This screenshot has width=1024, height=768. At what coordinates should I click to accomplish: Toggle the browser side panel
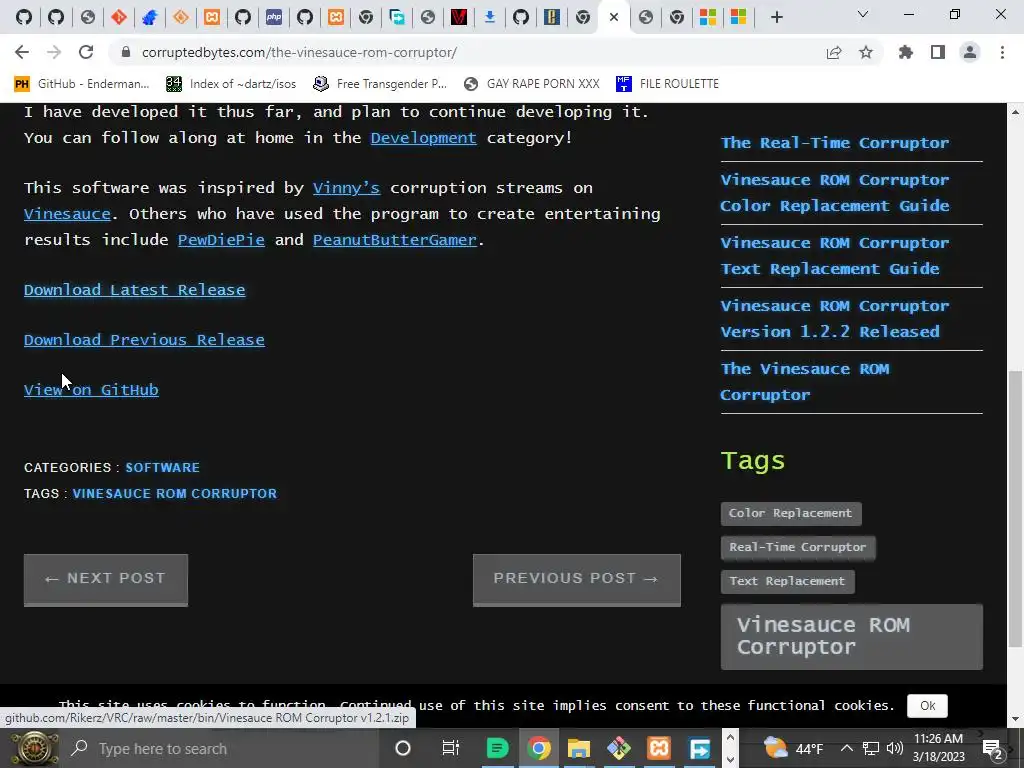tap(938, 52)
